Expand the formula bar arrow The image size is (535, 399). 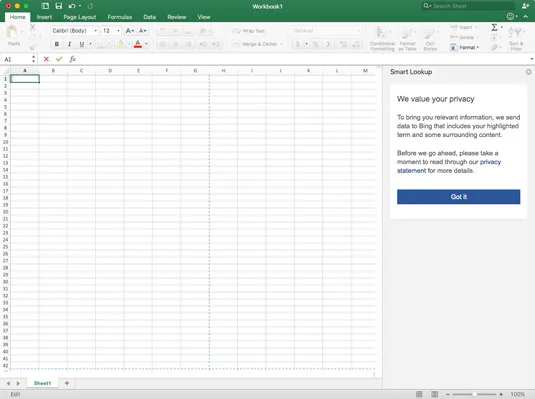tap(531, 59)
